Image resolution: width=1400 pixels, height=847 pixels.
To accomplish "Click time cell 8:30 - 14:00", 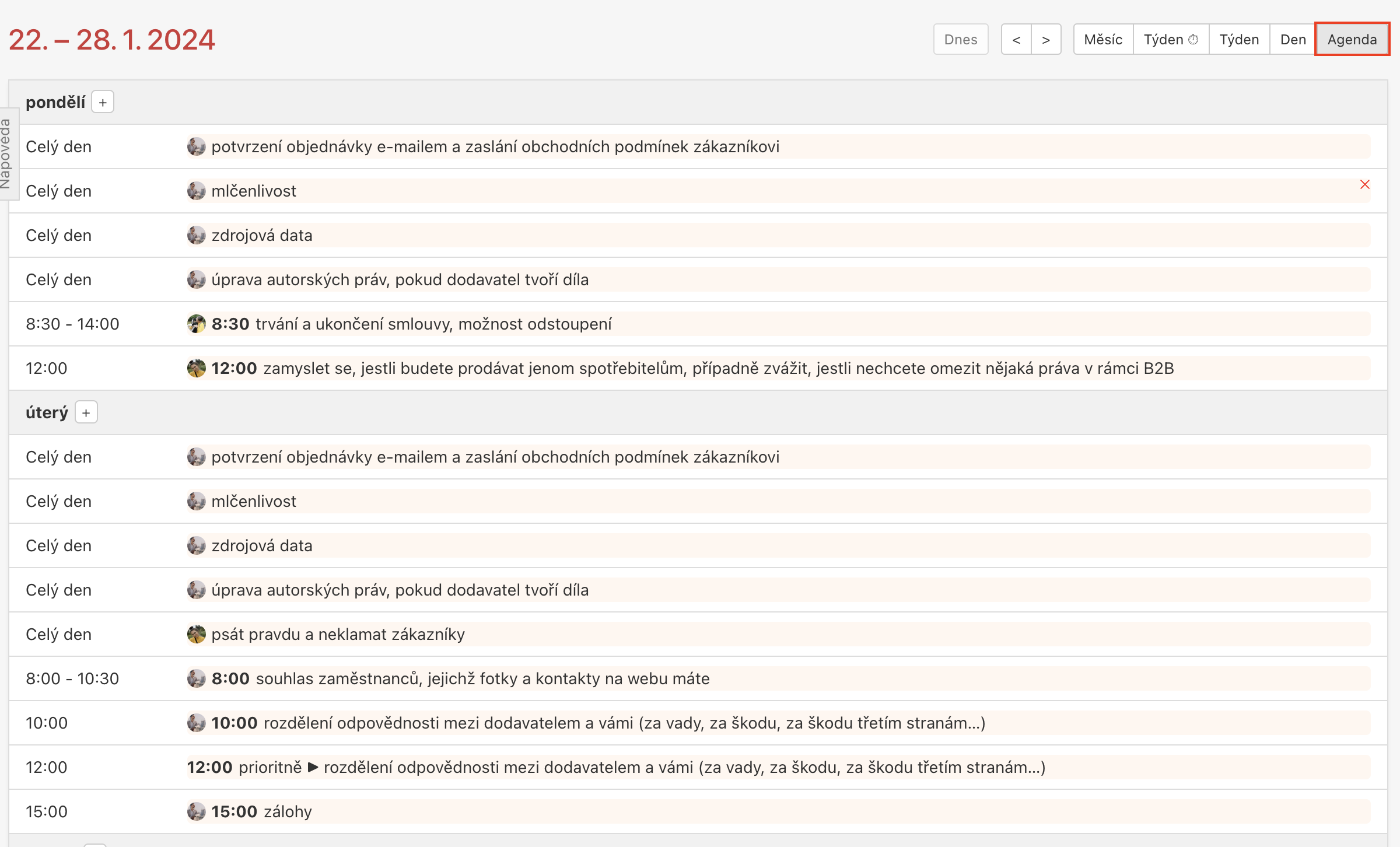I will click(x=72, y=324).
